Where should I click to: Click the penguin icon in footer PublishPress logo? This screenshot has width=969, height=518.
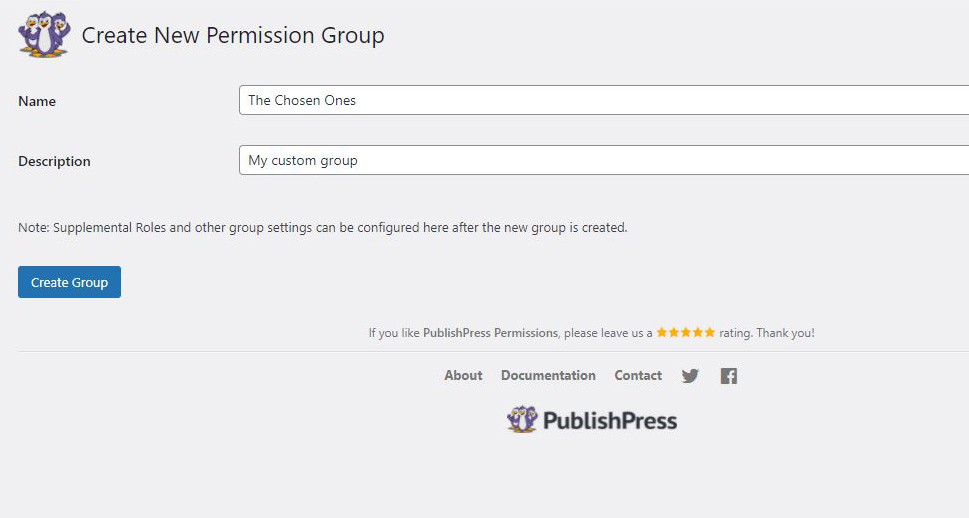pyautogui.click(x=522, y=420)
